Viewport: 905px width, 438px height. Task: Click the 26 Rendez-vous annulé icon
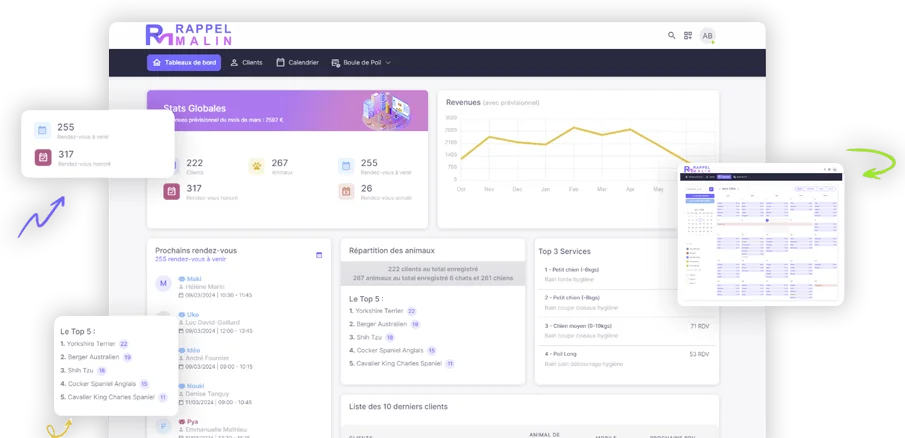pyautogui.click(x=346, y=192)
